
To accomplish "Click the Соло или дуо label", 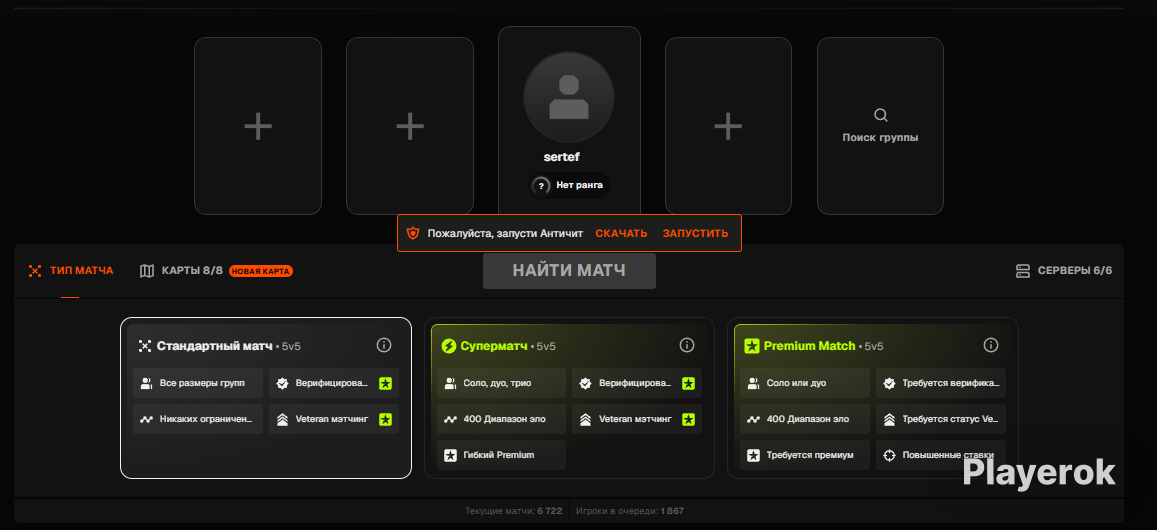I will coord(796,383).
